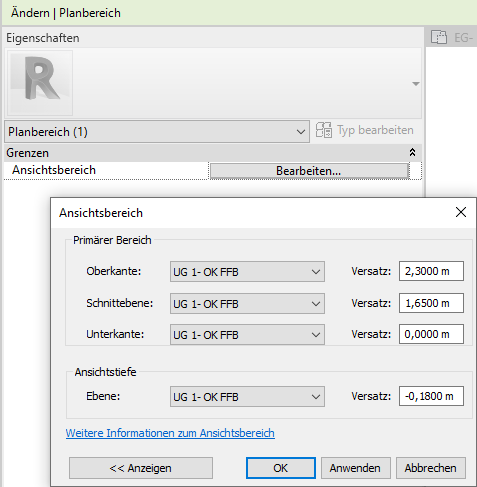Open Weitere Informationen zum Ansichtsbereich link

(x=170, y=433)
